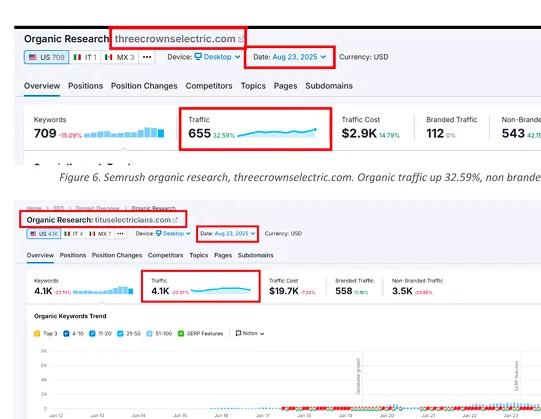
Task: Click the 655 Traffic metric card
Action: [255, 129]
